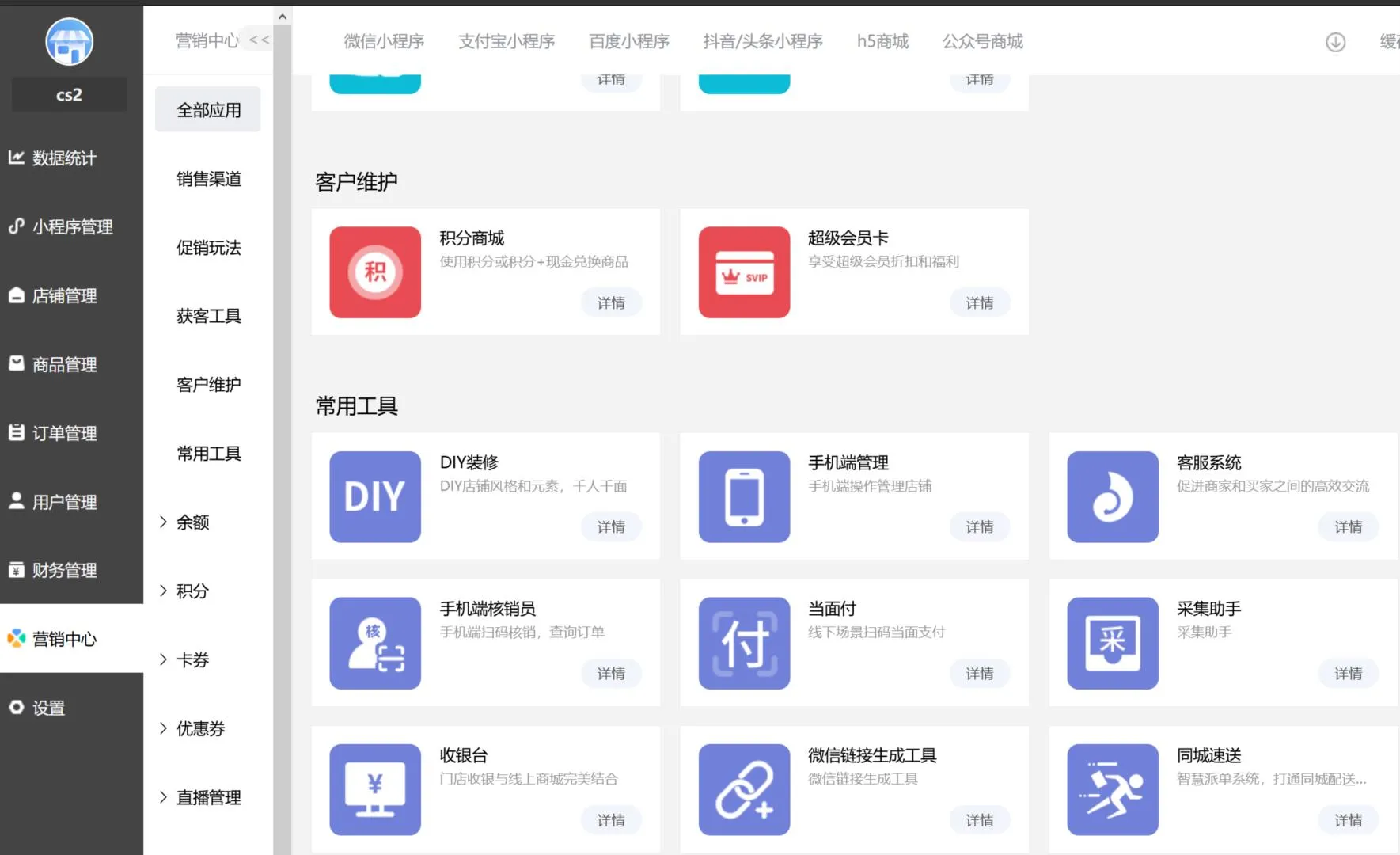Select 全部应用 in the submenu
Screen dimensions: 1400x855
click(208, 110)
